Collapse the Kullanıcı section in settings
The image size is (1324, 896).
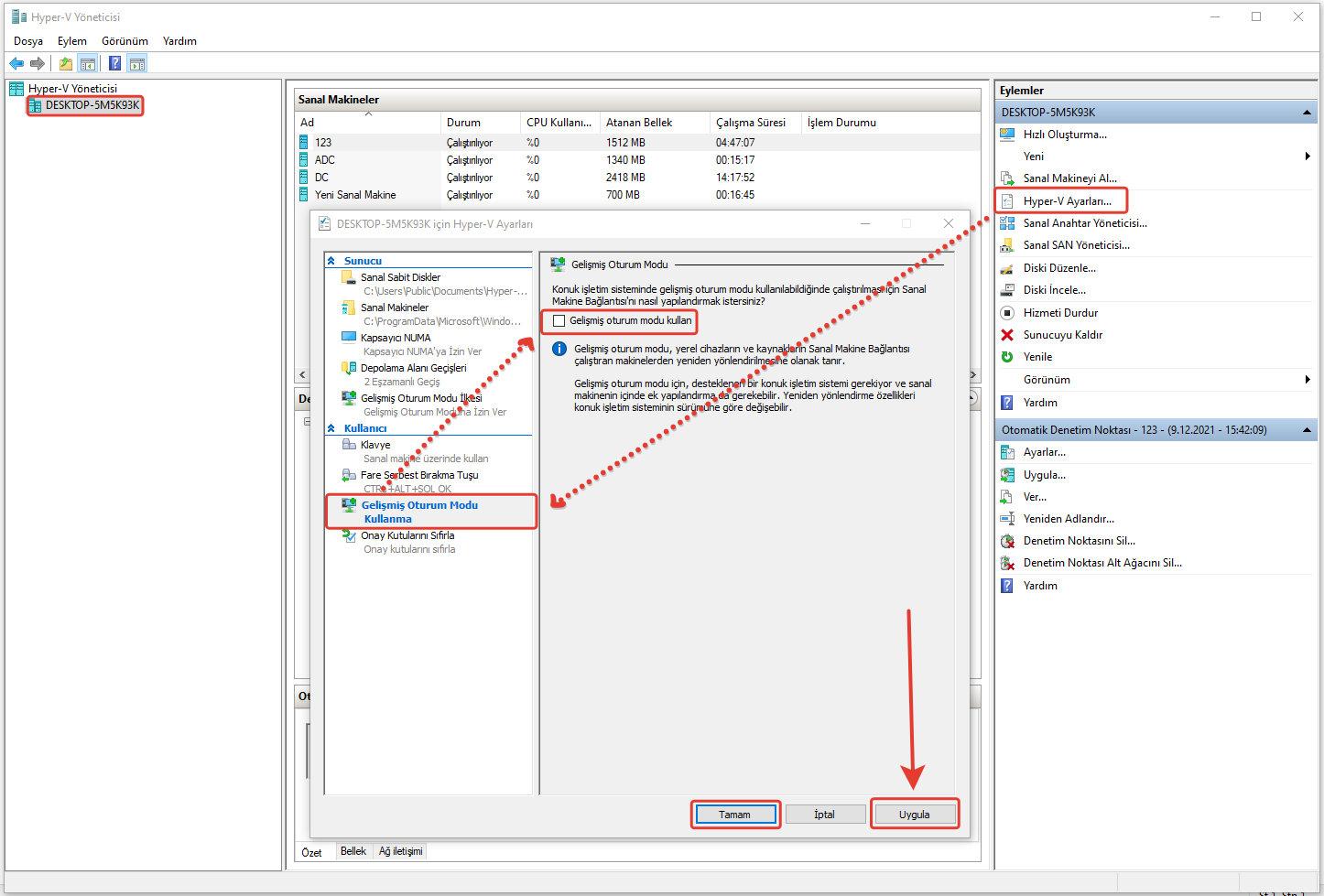(x=331, y=428)
